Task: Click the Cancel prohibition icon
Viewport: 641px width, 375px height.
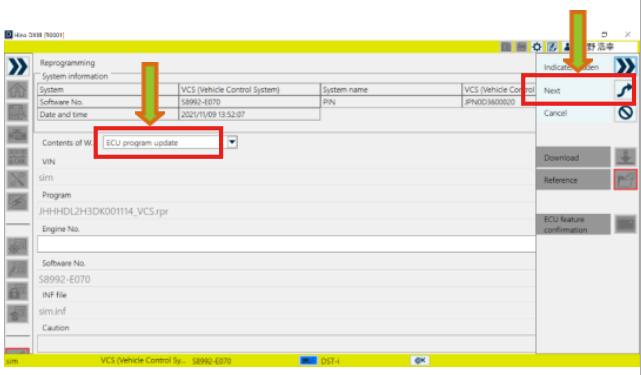Action: click(x=625, y=113)
